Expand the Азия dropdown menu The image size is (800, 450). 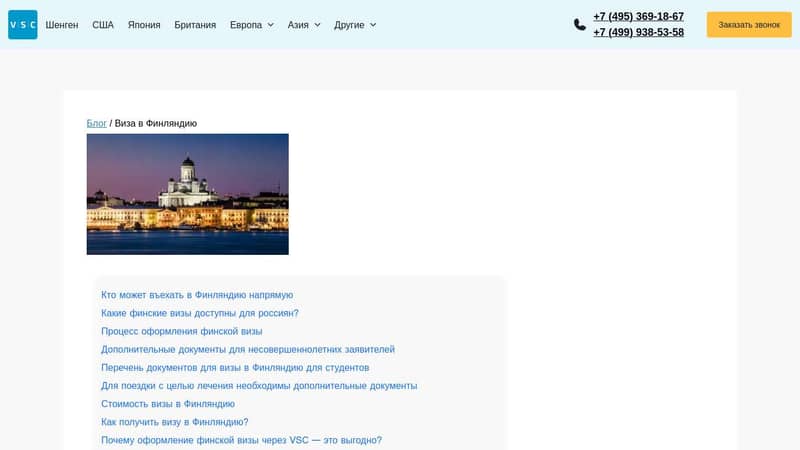304,25
